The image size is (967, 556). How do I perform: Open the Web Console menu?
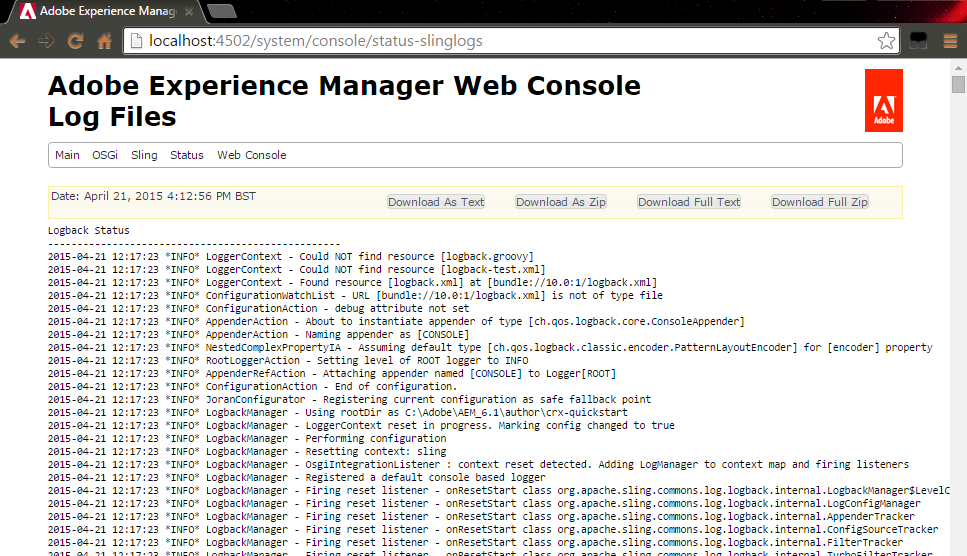coord(252,155)
